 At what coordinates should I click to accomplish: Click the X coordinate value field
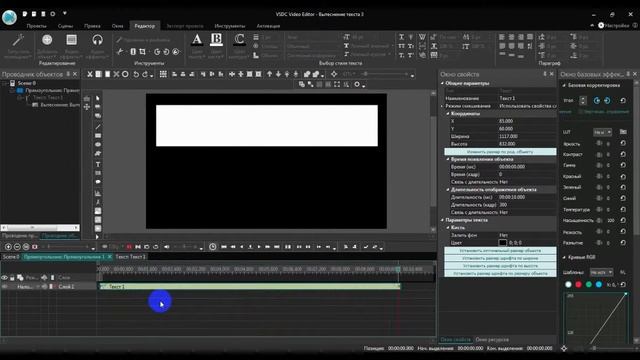coord(527,121)
